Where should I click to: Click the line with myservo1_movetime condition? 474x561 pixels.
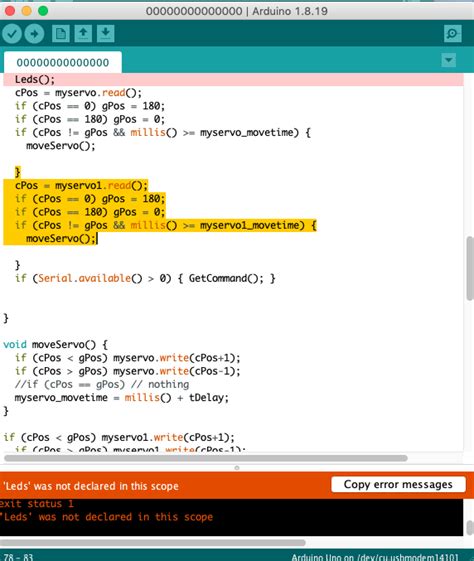coord(166,225)
